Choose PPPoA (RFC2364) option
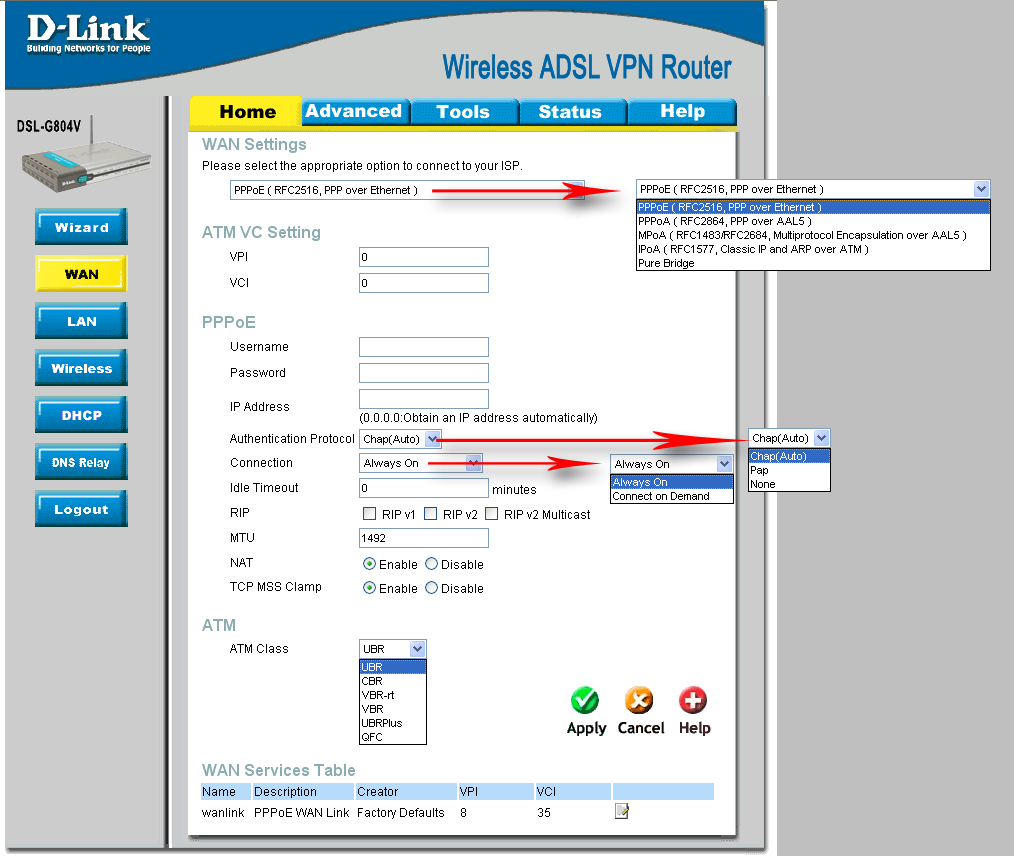Viewport: 1014px width, 856px height. 814,221
